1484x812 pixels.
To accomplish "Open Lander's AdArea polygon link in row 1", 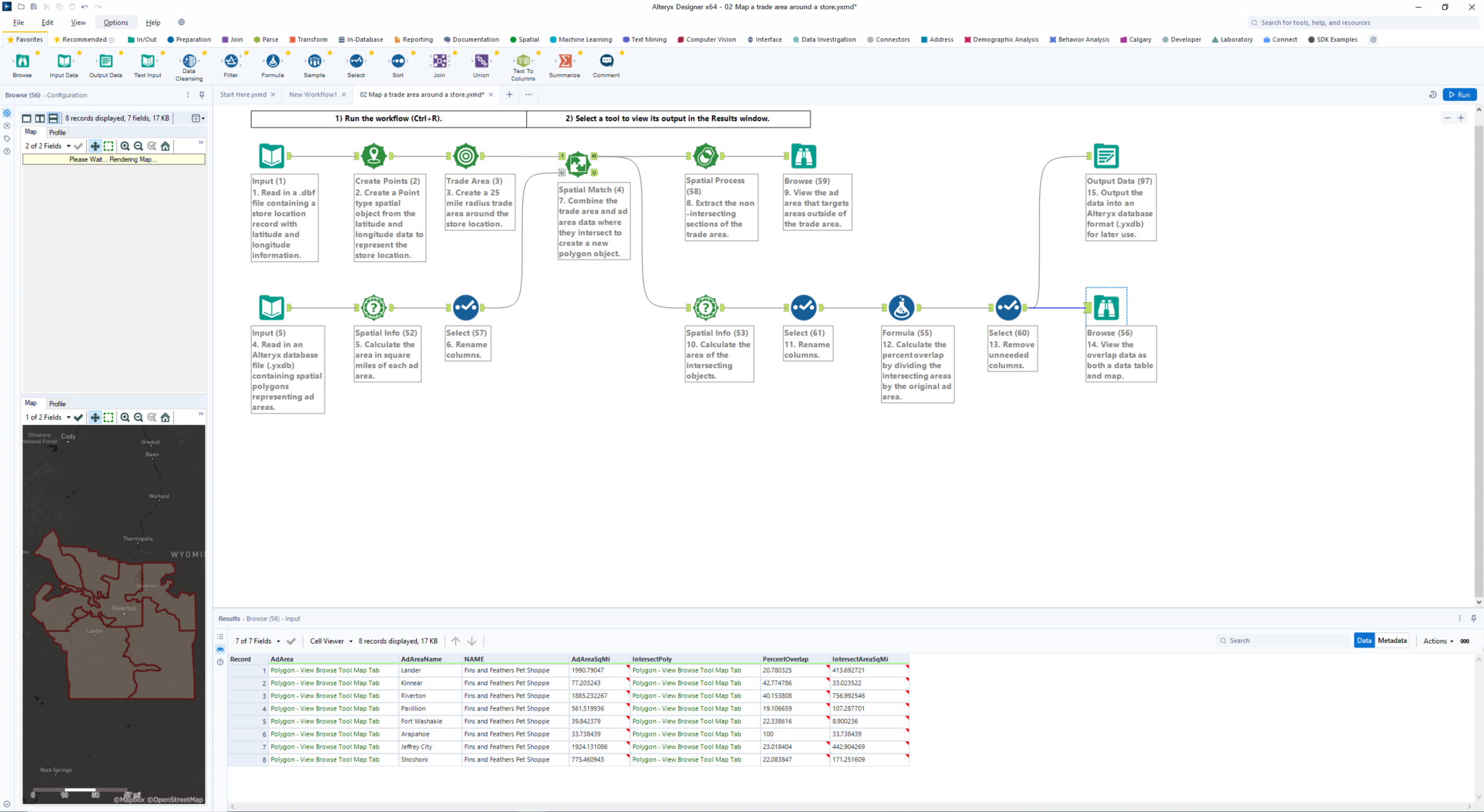I will [325, 671].
